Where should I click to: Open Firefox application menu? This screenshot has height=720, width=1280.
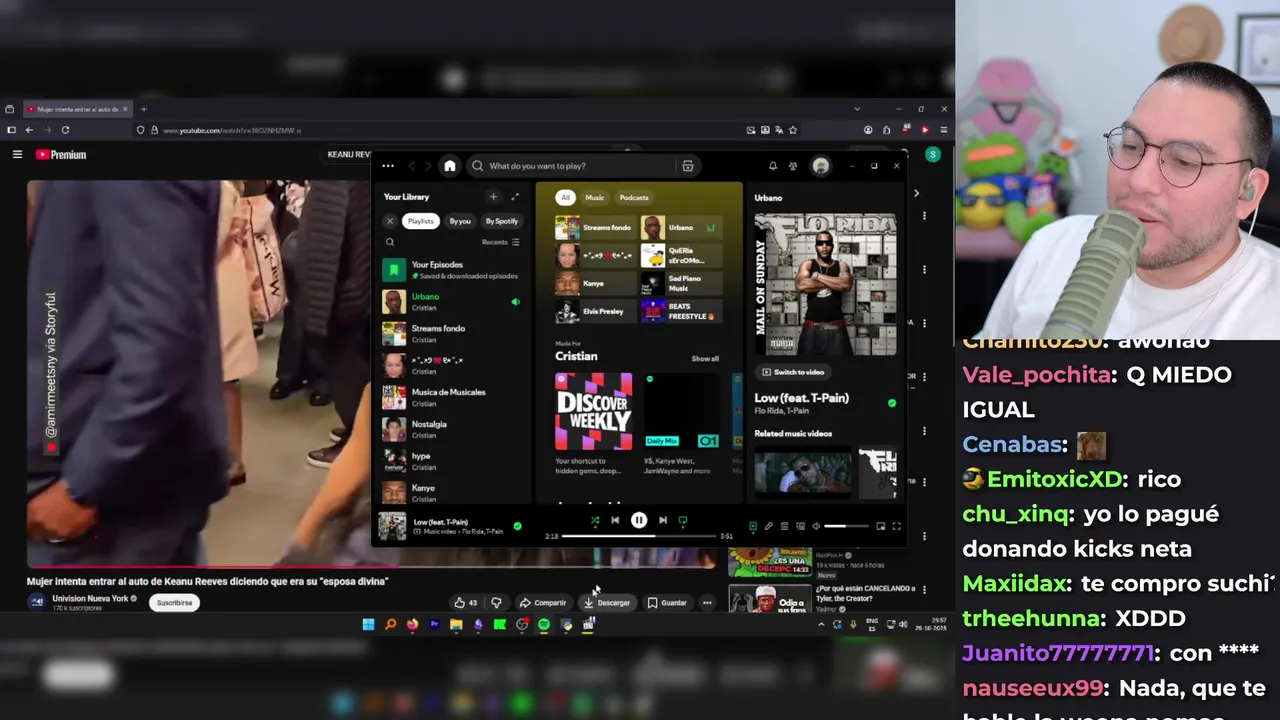pos(943,130)
